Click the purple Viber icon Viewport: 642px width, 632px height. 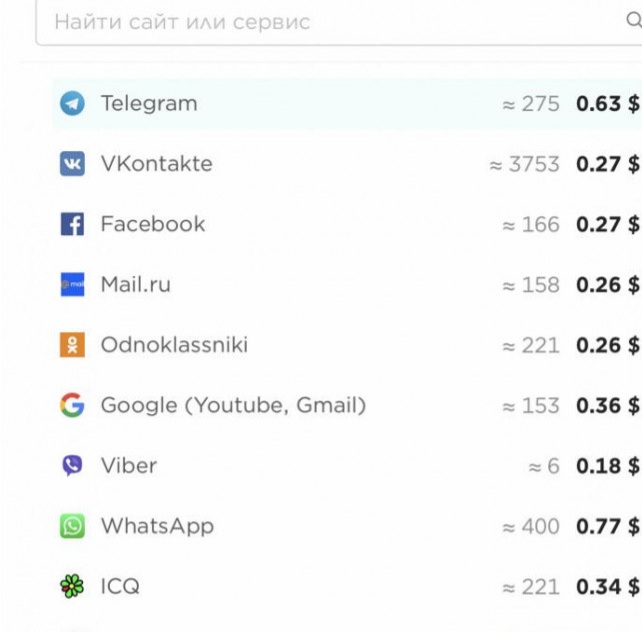[x=72, y=466]
